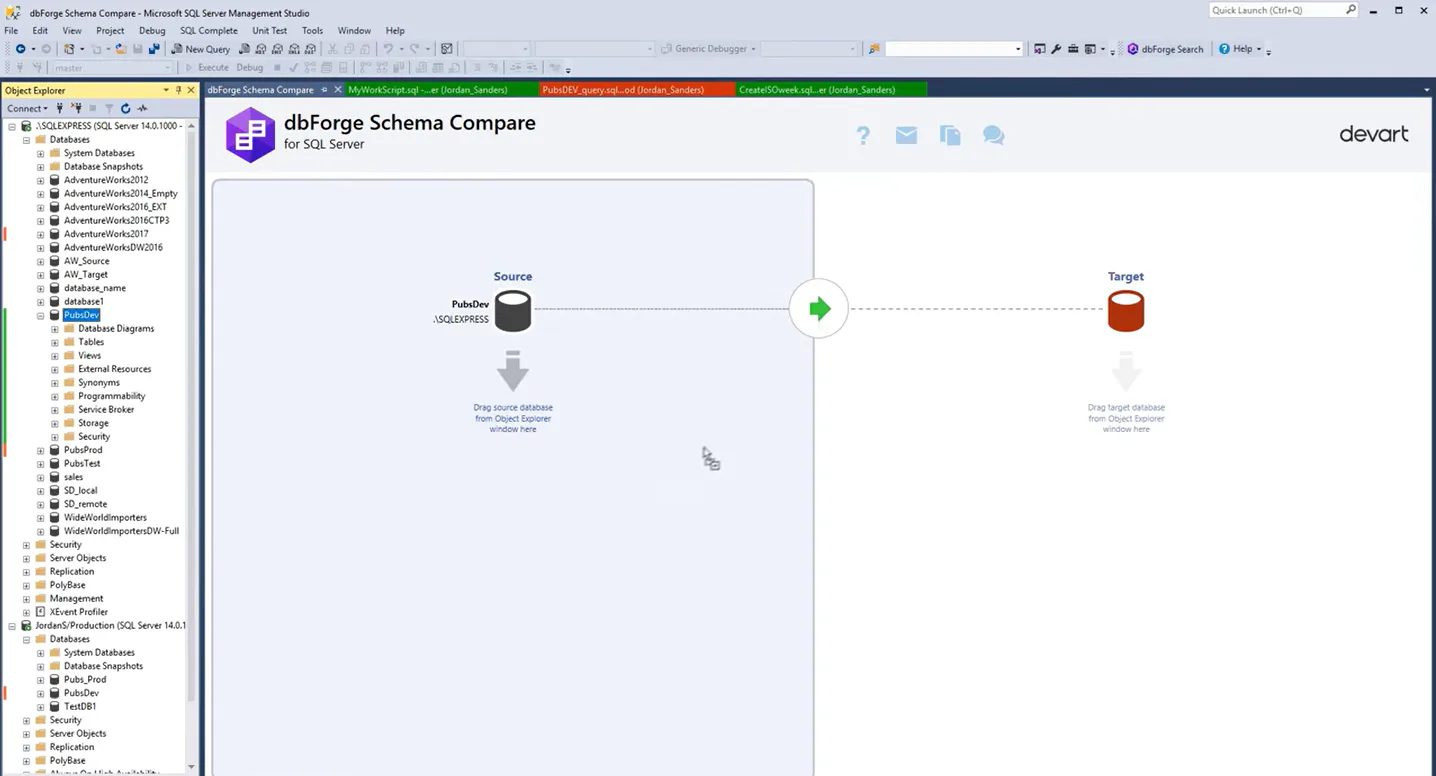Click the Views folder under PubsDev
The height and width of the screenshot is (776, 1436).
tap(89, 356)
